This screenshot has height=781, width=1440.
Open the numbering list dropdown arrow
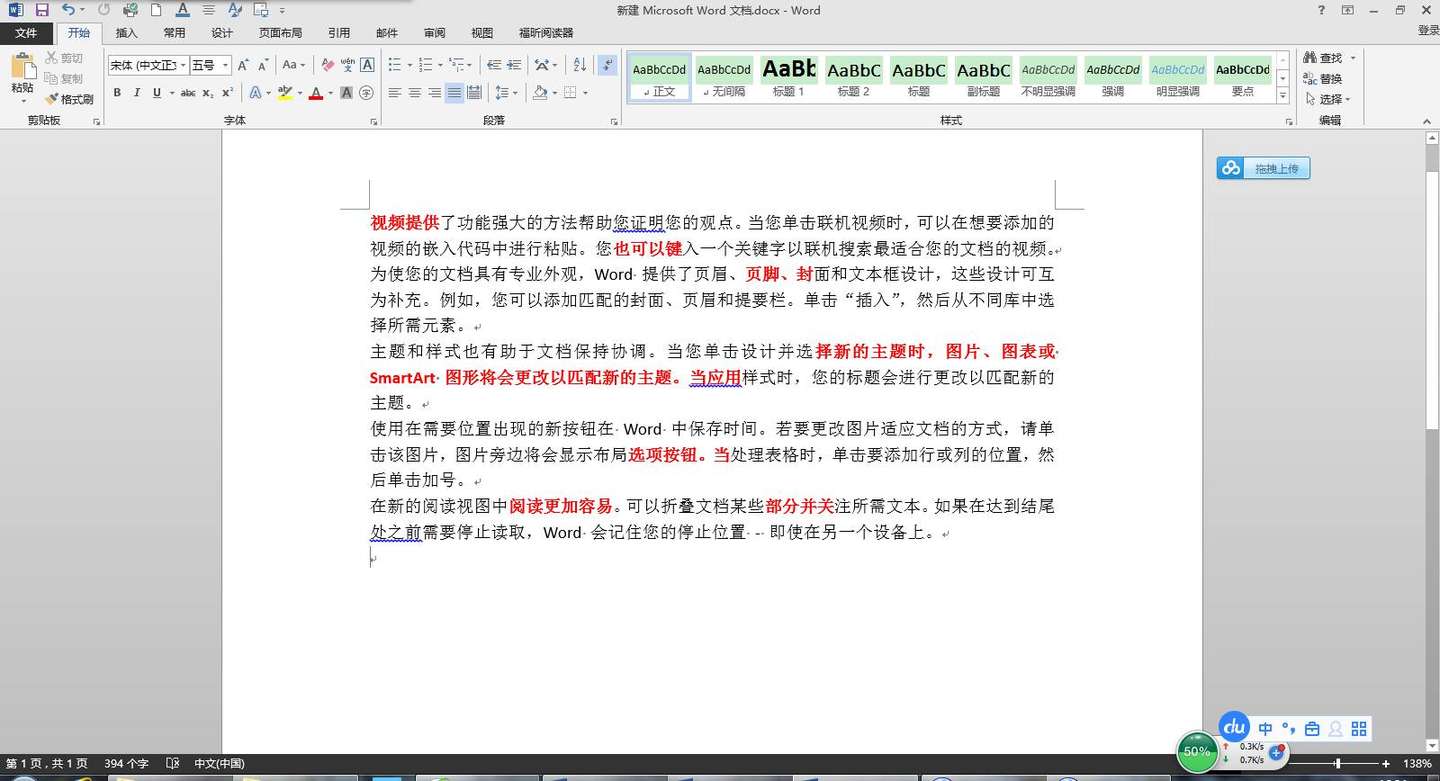coord(440,65)
